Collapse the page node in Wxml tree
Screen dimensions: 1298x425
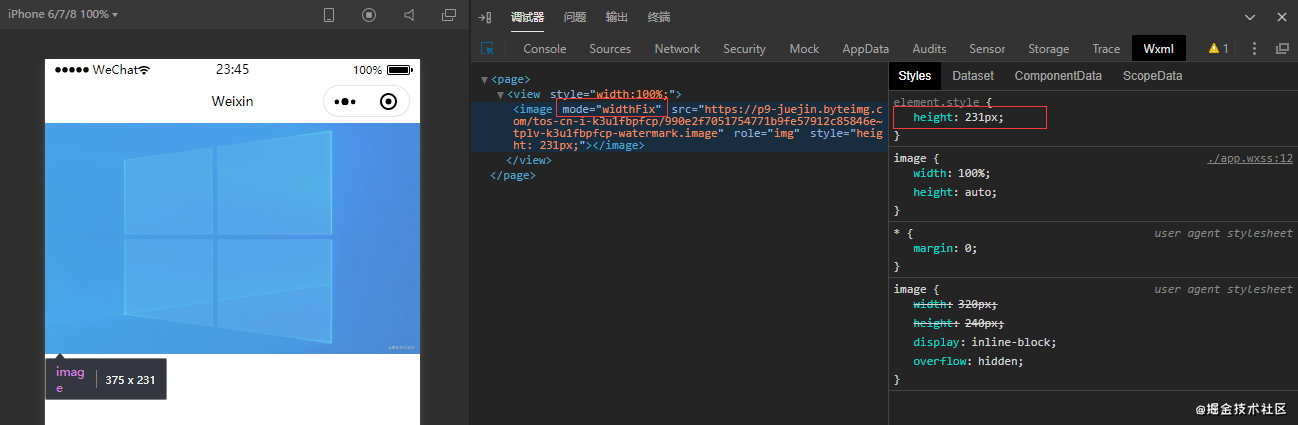coord(484,79)
